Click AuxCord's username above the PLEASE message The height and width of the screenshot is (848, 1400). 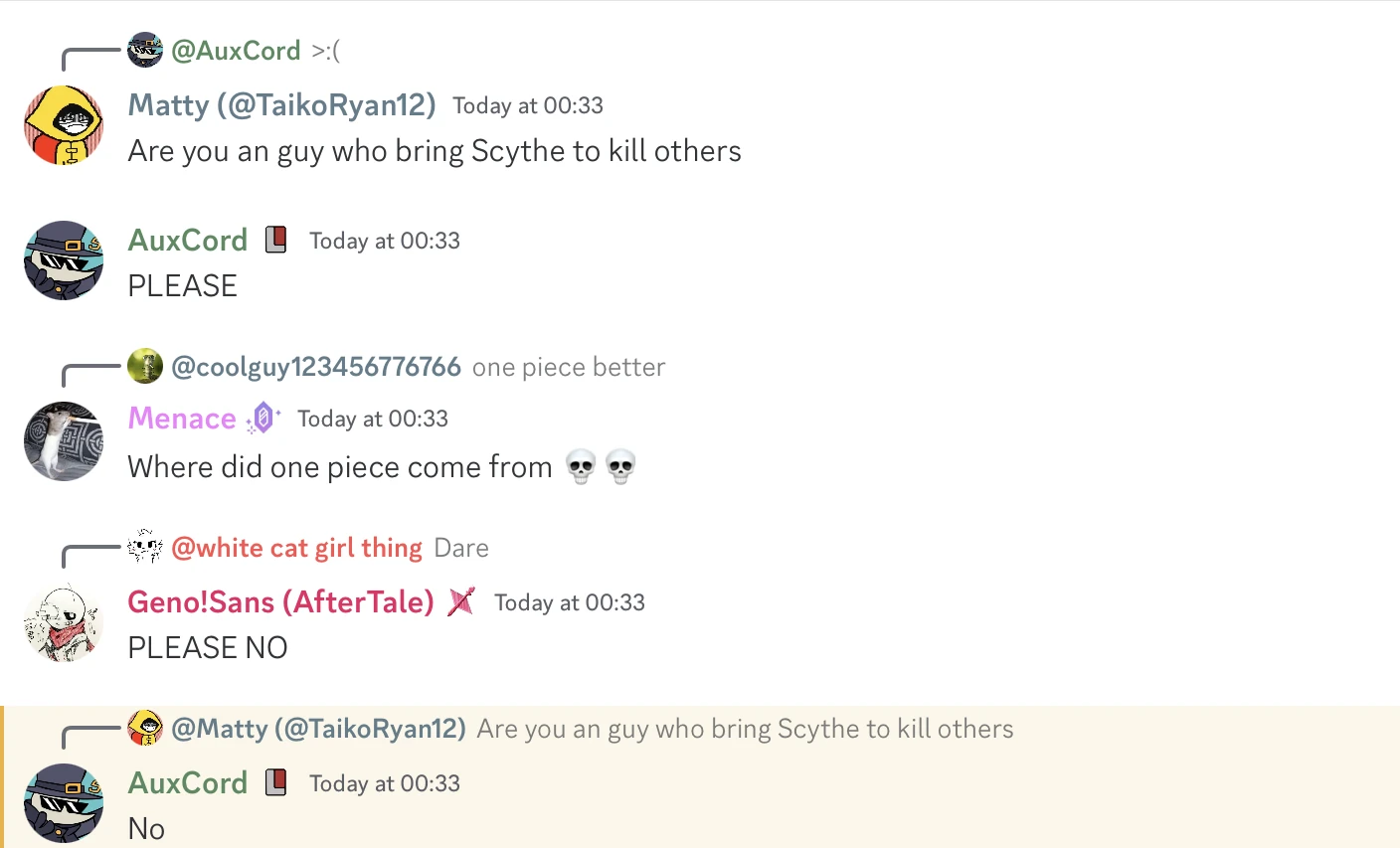tap(188, 239)
